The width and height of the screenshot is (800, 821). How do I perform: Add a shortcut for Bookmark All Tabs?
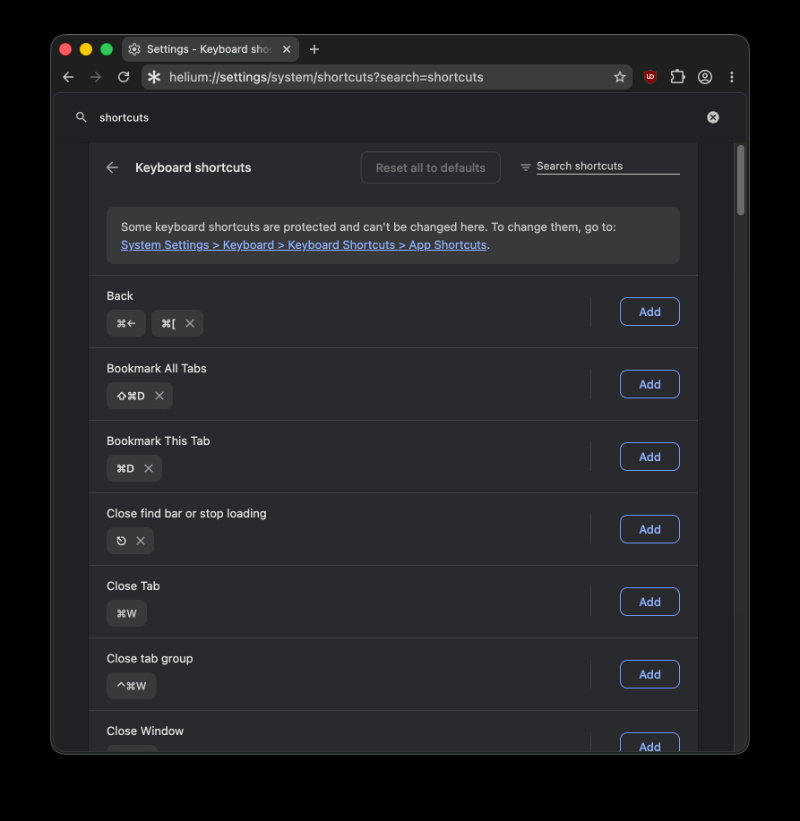(650, 384)
